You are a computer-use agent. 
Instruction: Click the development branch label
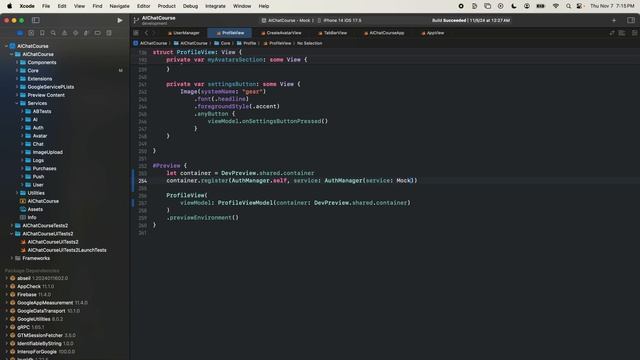point(154,24)
